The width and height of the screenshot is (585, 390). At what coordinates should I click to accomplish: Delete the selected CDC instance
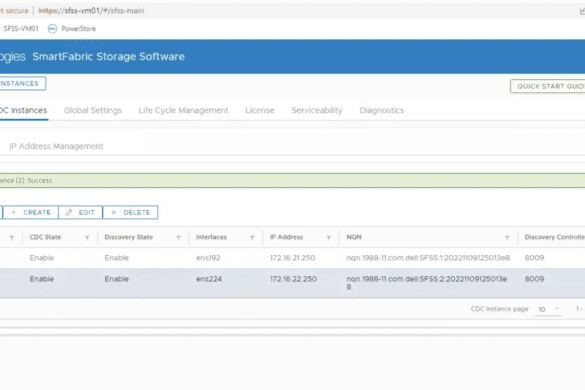click(x=130, y=212)
